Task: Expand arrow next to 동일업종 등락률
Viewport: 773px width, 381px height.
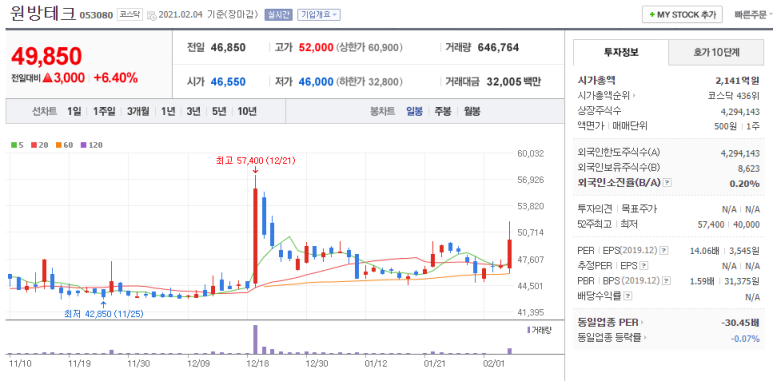Action: coord(646,338)
